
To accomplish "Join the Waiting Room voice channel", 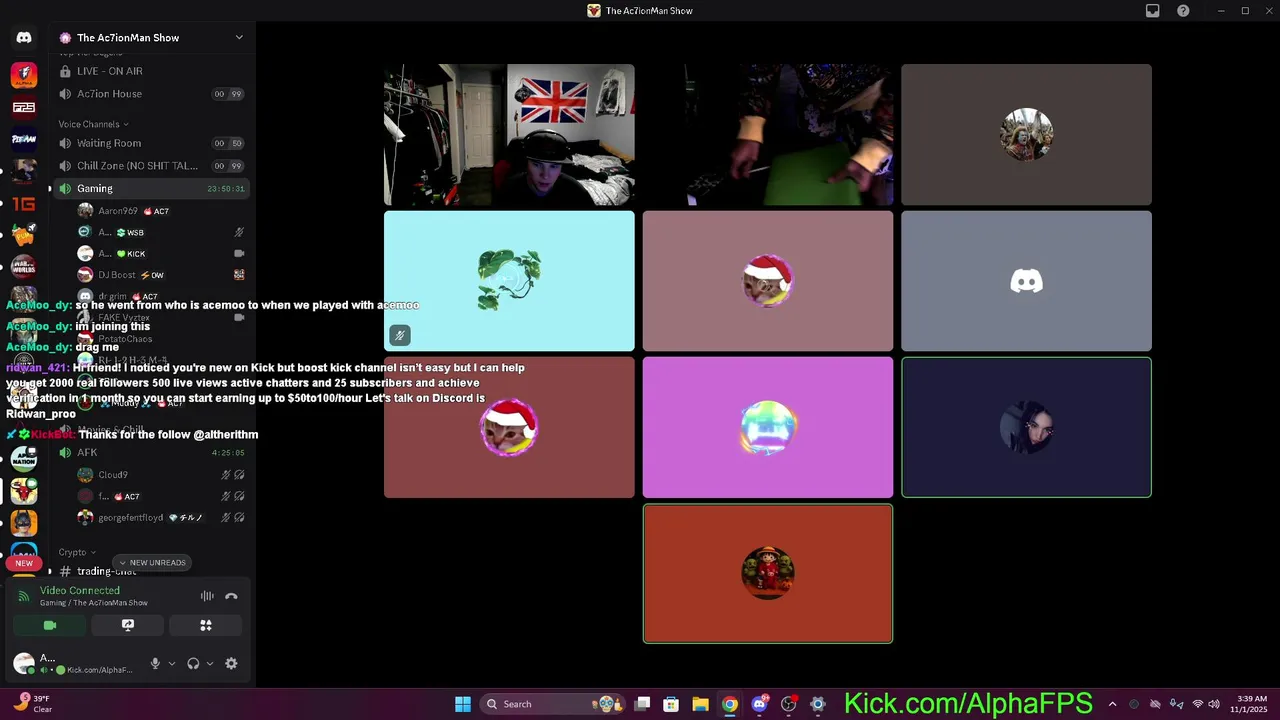I will point(150,143).
